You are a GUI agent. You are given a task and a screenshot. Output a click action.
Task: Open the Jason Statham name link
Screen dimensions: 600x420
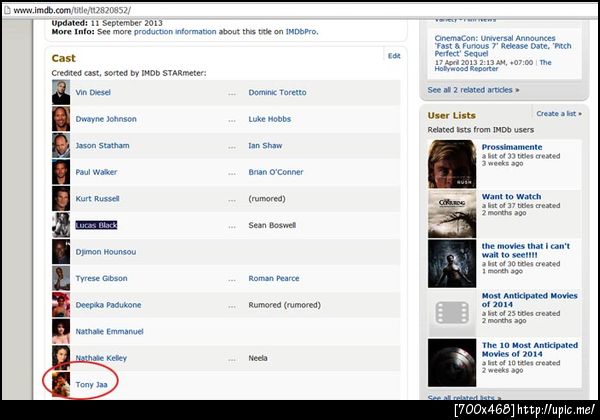pyautogui.click(x=102, y=146)
